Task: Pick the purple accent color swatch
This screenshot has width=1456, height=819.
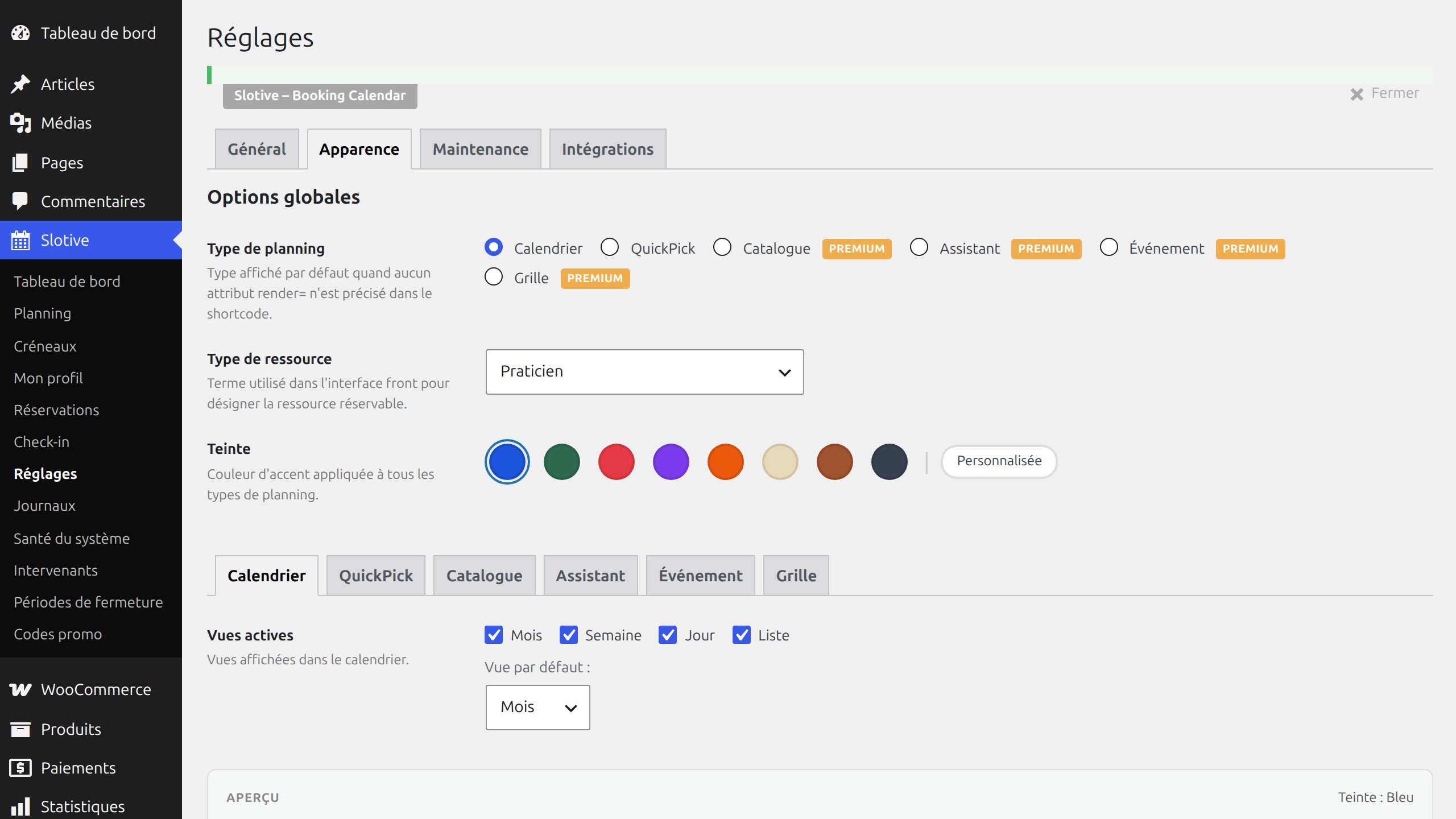Action: (671, 462)
